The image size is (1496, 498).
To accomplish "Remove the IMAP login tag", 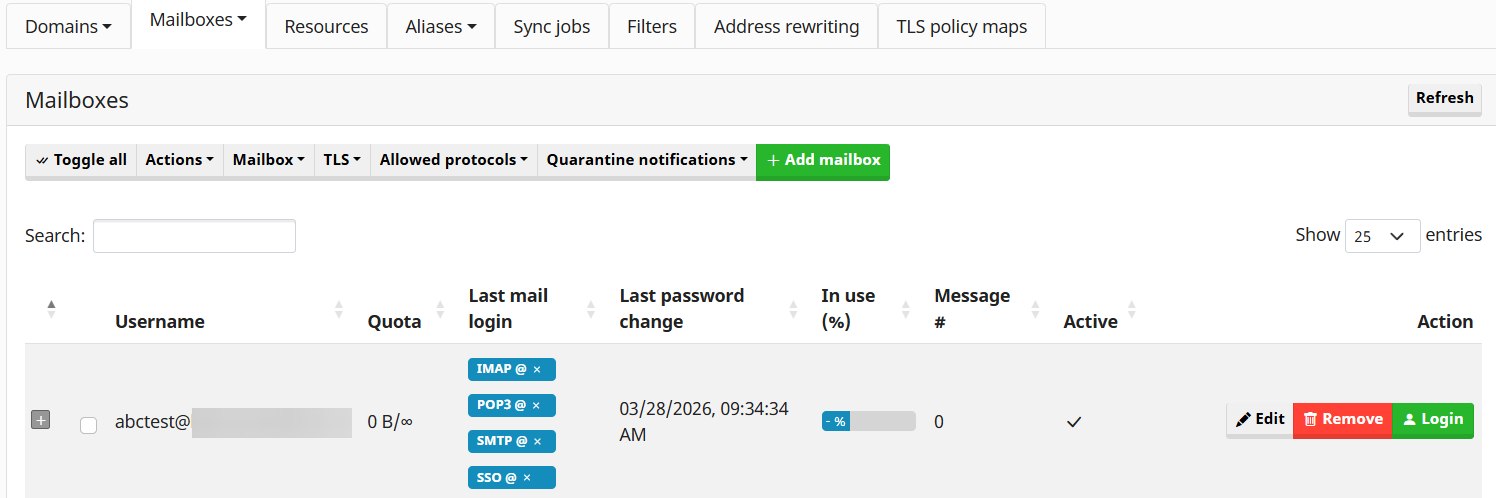I will [x=537, y=370].
